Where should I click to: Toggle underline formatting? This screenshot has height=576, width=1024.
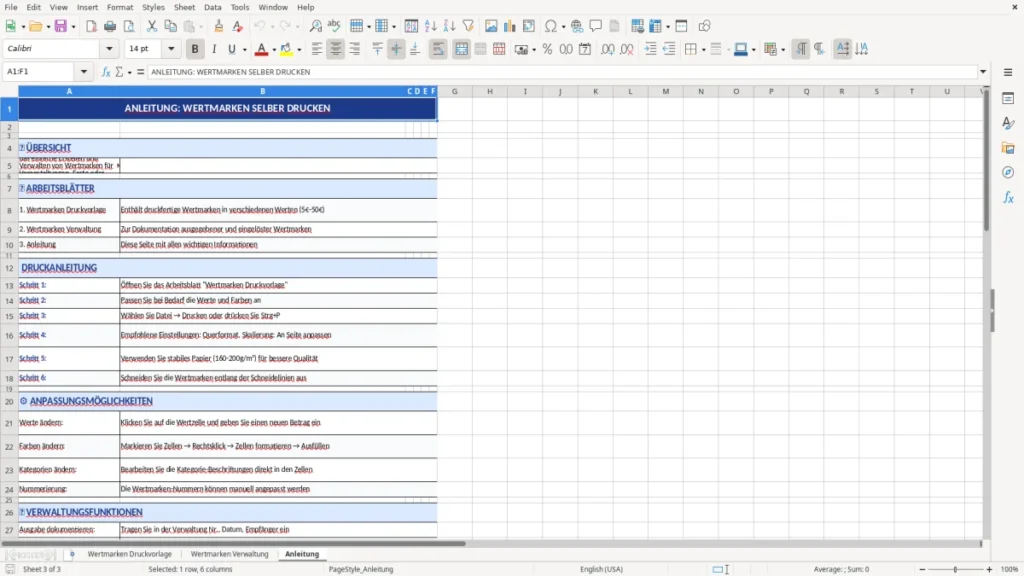(232, 49)
